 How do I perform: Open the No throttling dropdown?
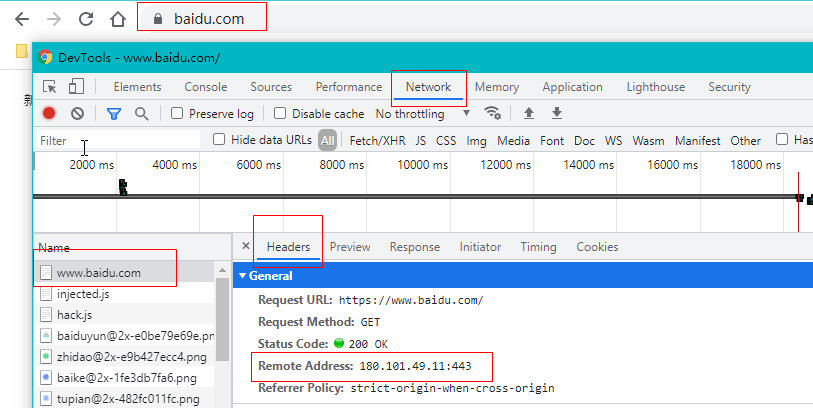[x=423, y=114]
